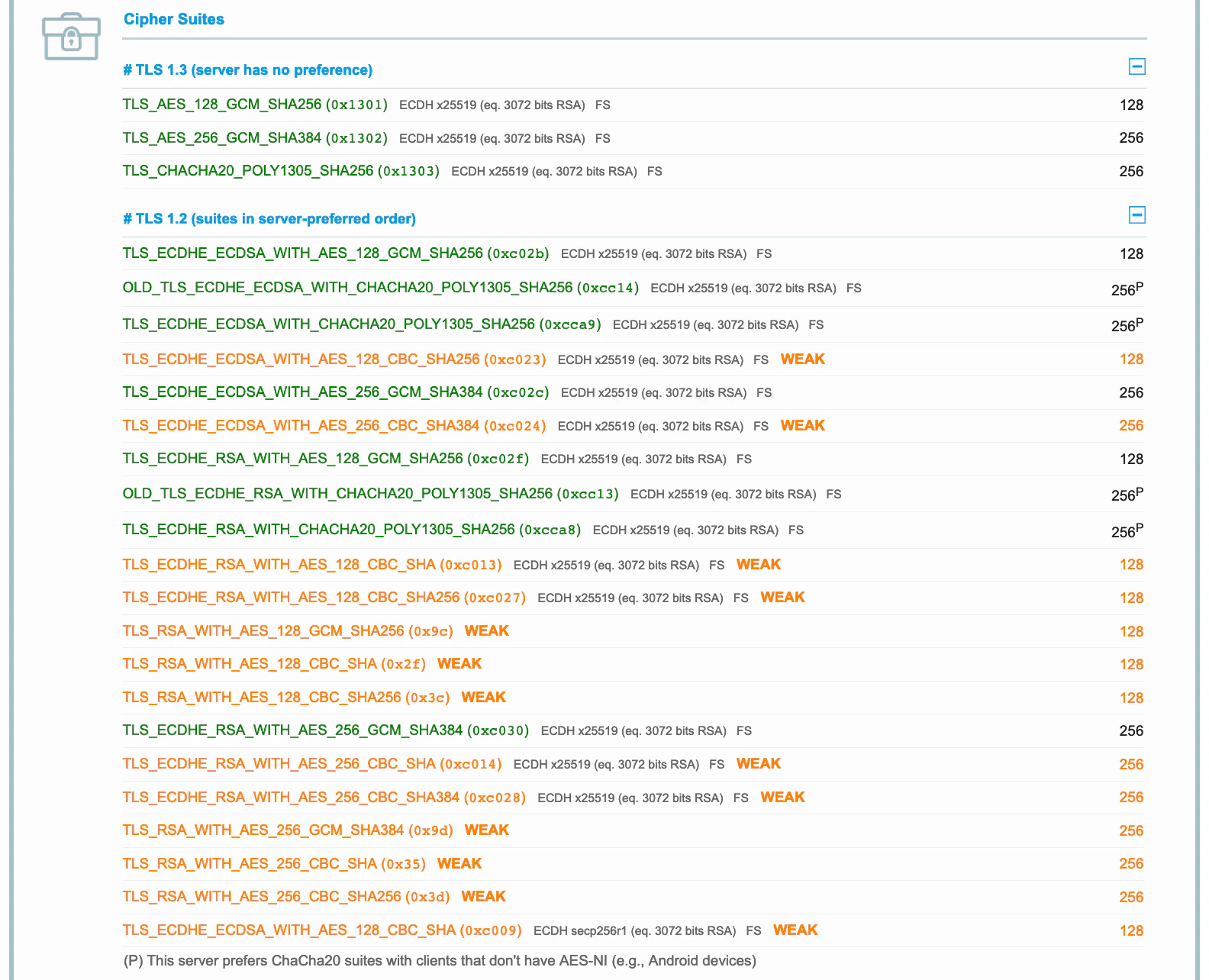This screenshot has width=1209, height=980.
Task: Select the TLS_ECDHE_ECDSA_WITH_AES_128_CBC_SHA (0xc009) suite
Action: pos(322,930)
